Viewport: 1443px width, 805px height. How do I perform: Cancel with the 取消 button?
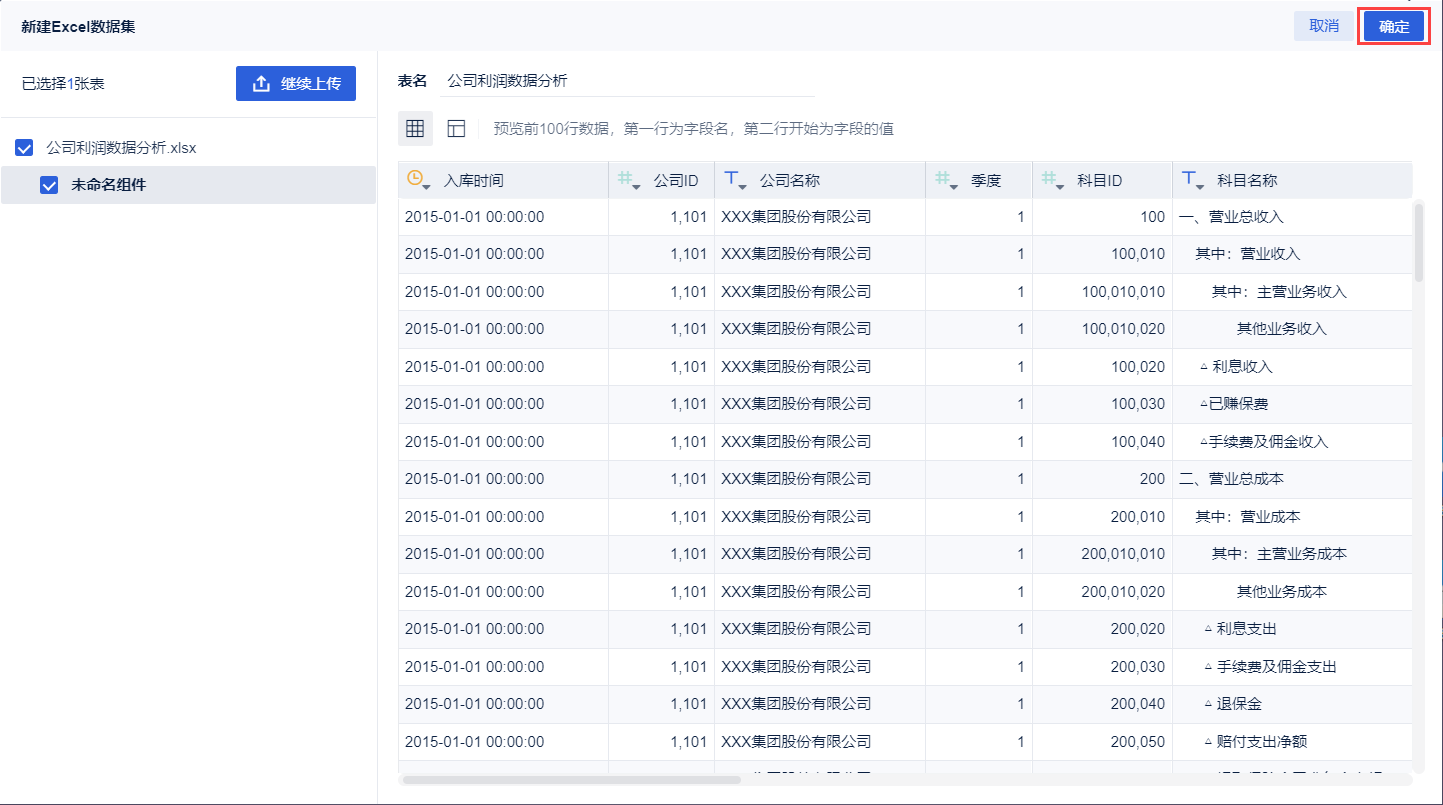pos(1324,27)
